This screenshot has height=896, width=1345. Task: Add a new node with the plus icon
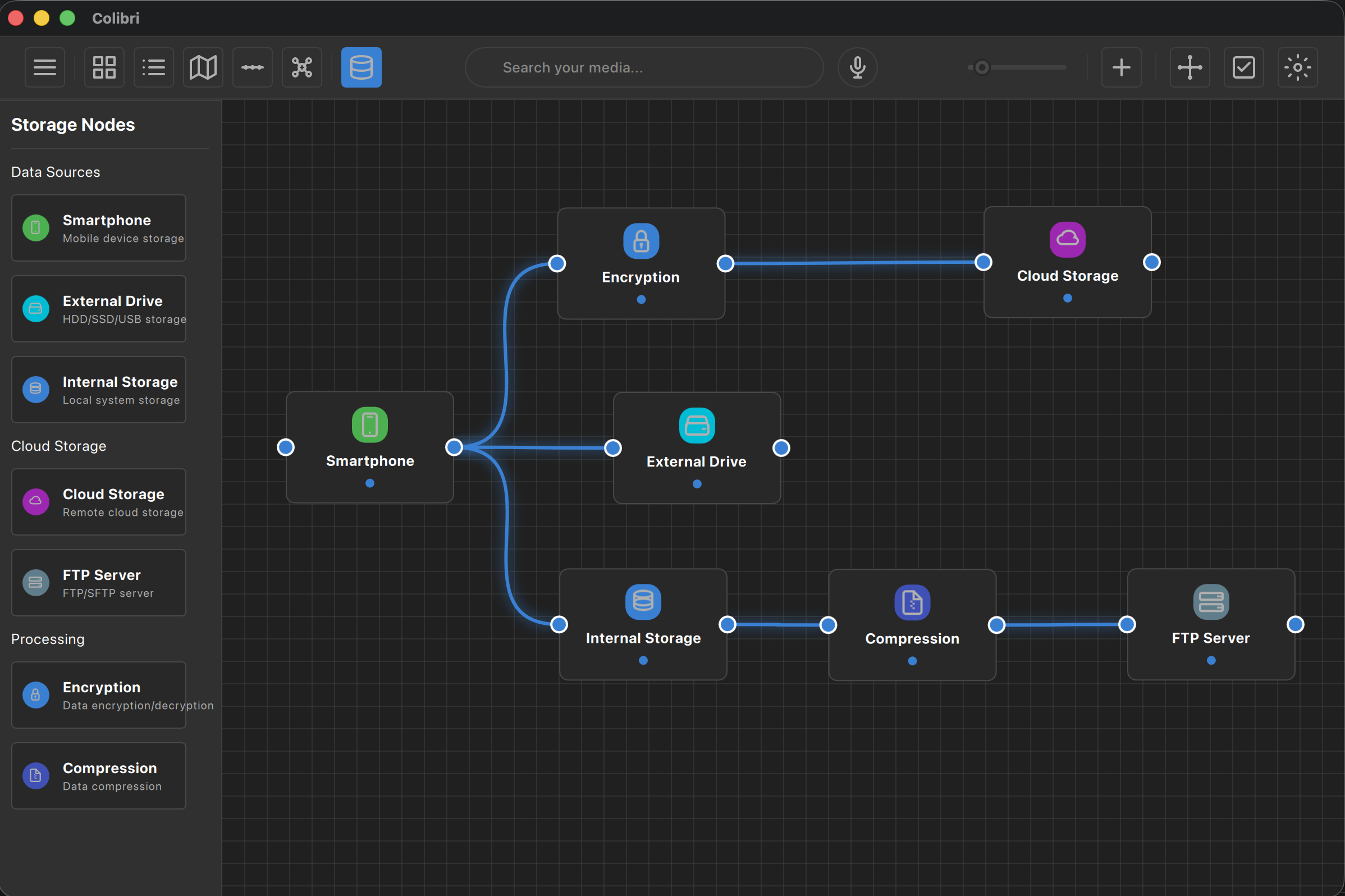(1120, 67)
